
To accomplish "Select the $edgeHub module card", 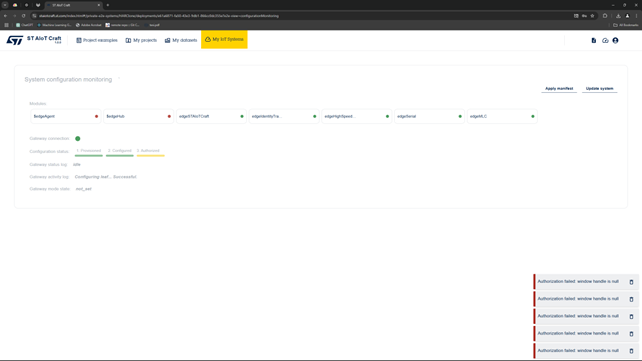I will point(138,116).
